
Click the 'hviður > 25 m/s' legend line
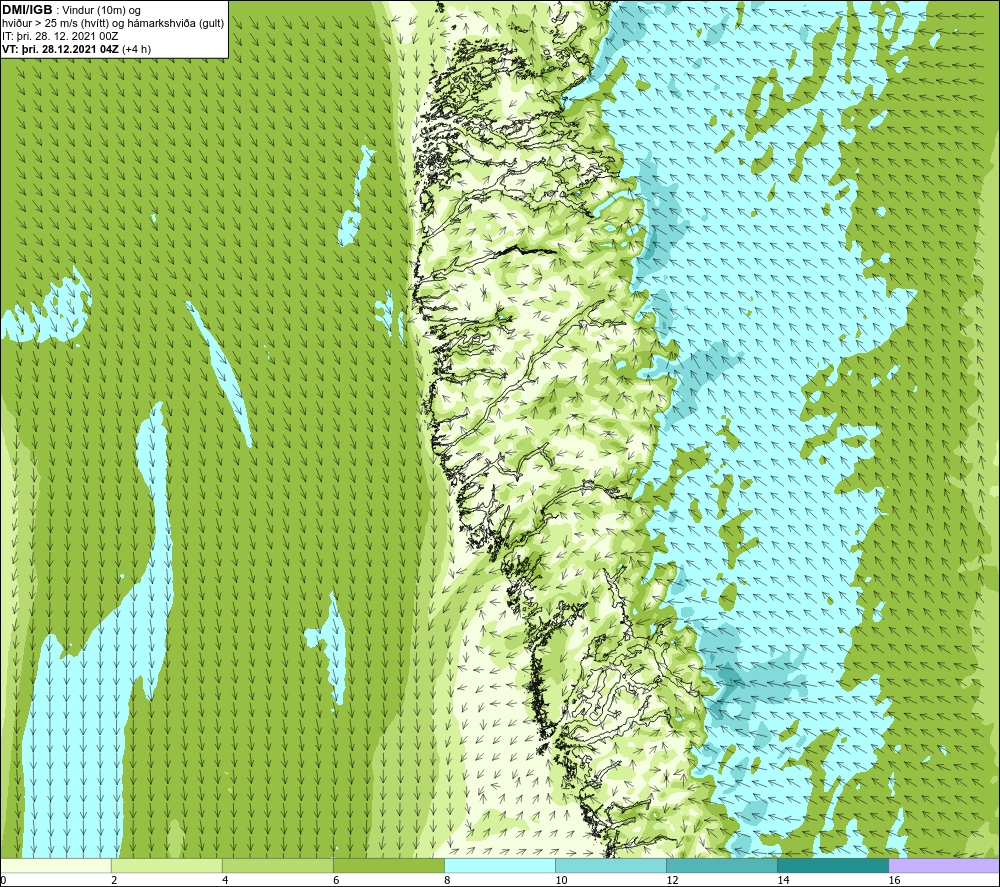pyautogui.click(x=113, y=24)
